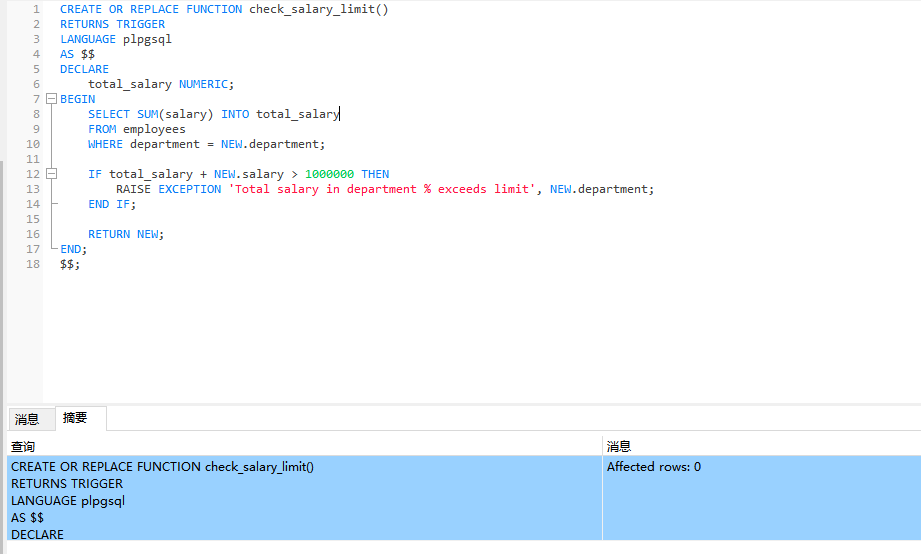Collapse the BEGIN block fold marker
Screen dimensions: 921x554
coord(52,99)
